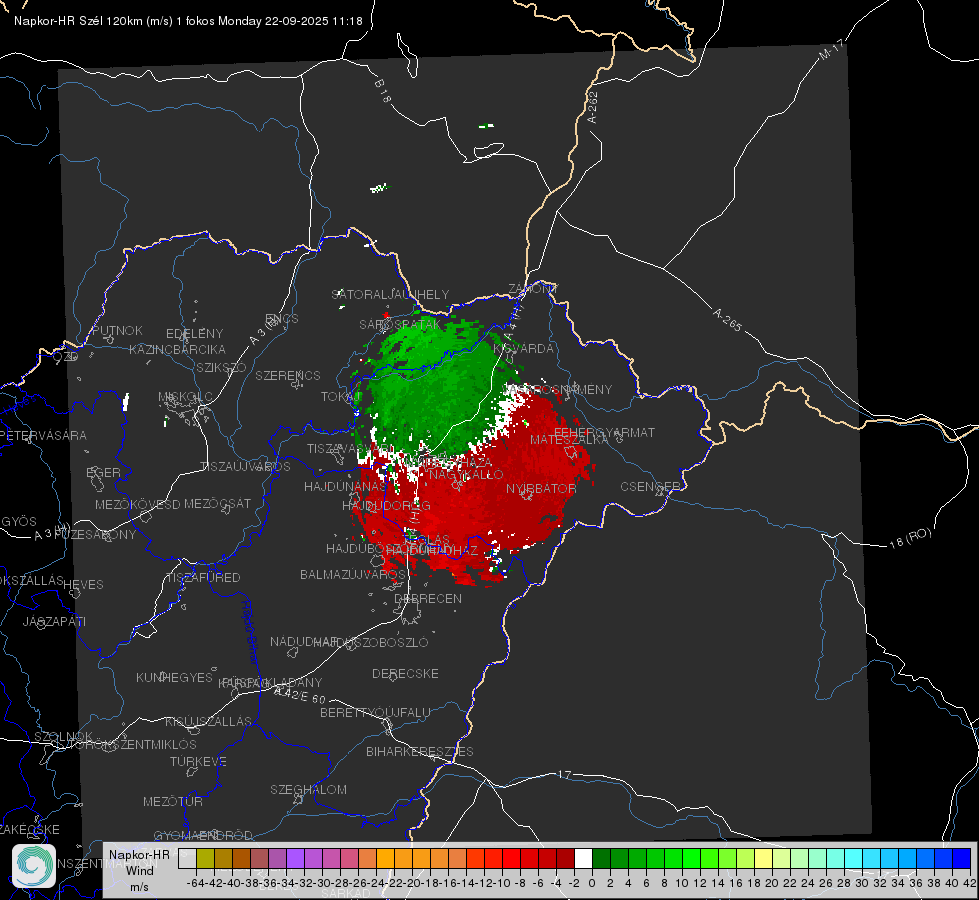Image resolution: width=979 pixels, height=900 pixels.
Task: Click the KAZINCBARCIKA label
Action: coord(177,349)
